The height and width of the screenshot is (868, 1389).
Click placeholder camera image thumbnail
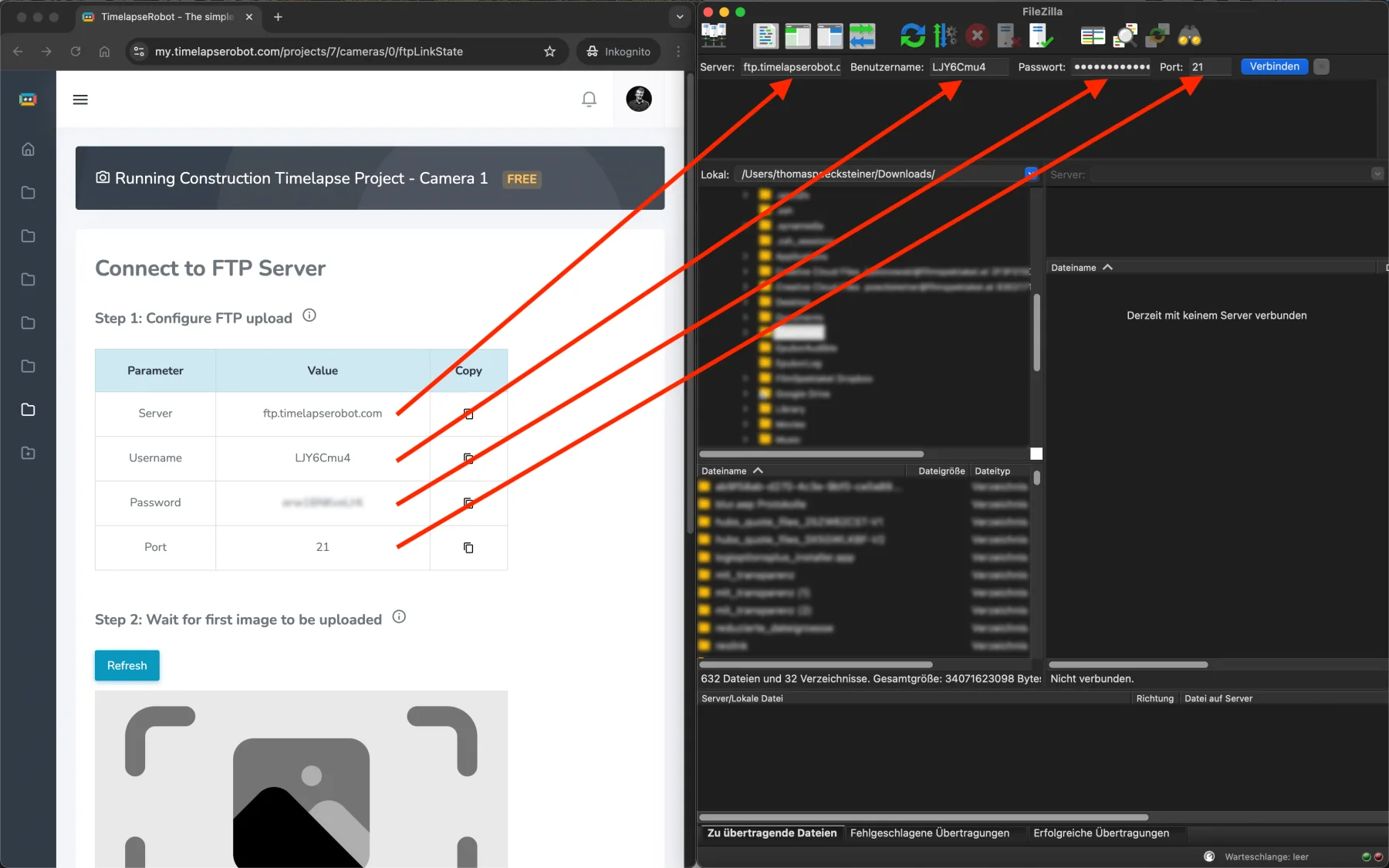[301, 779]
